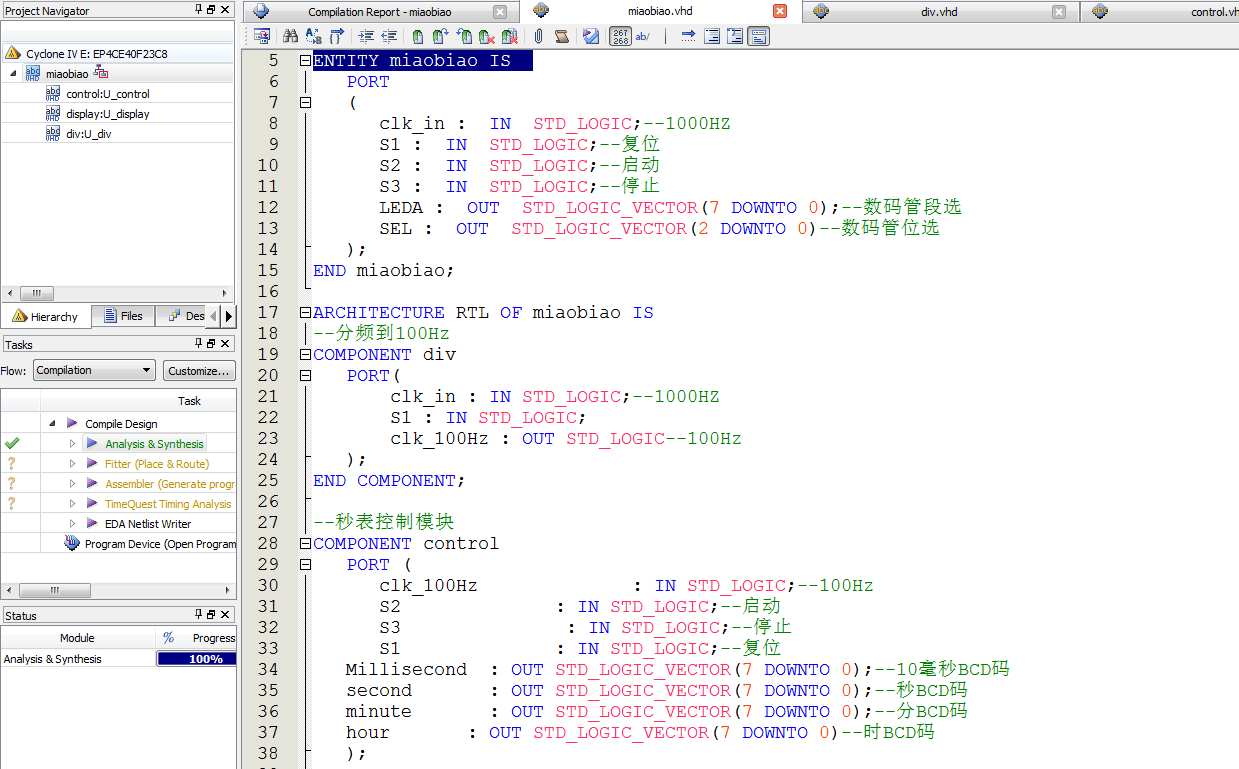The image size is (1239, 769).
Task: Open Program Device programmer icon
Action: click(x=72, y=544)
